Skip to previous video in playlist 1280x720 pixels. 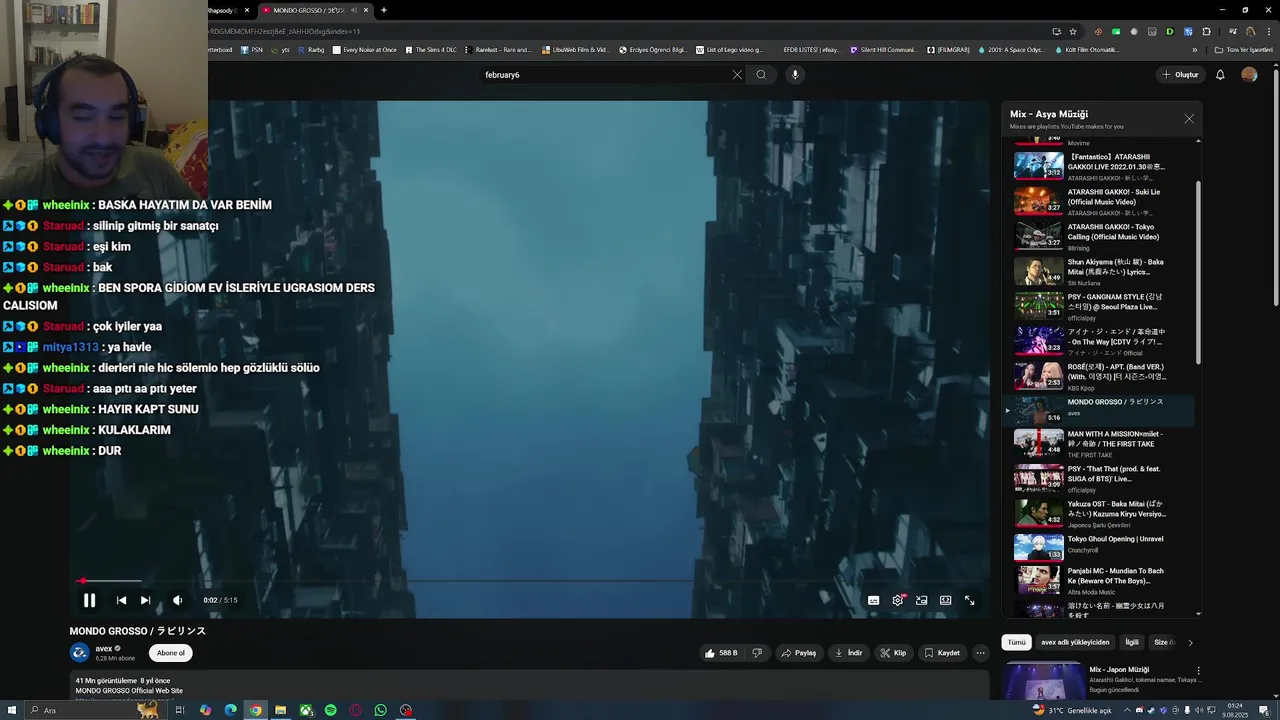pyautogui.click(x=121, y=600)
